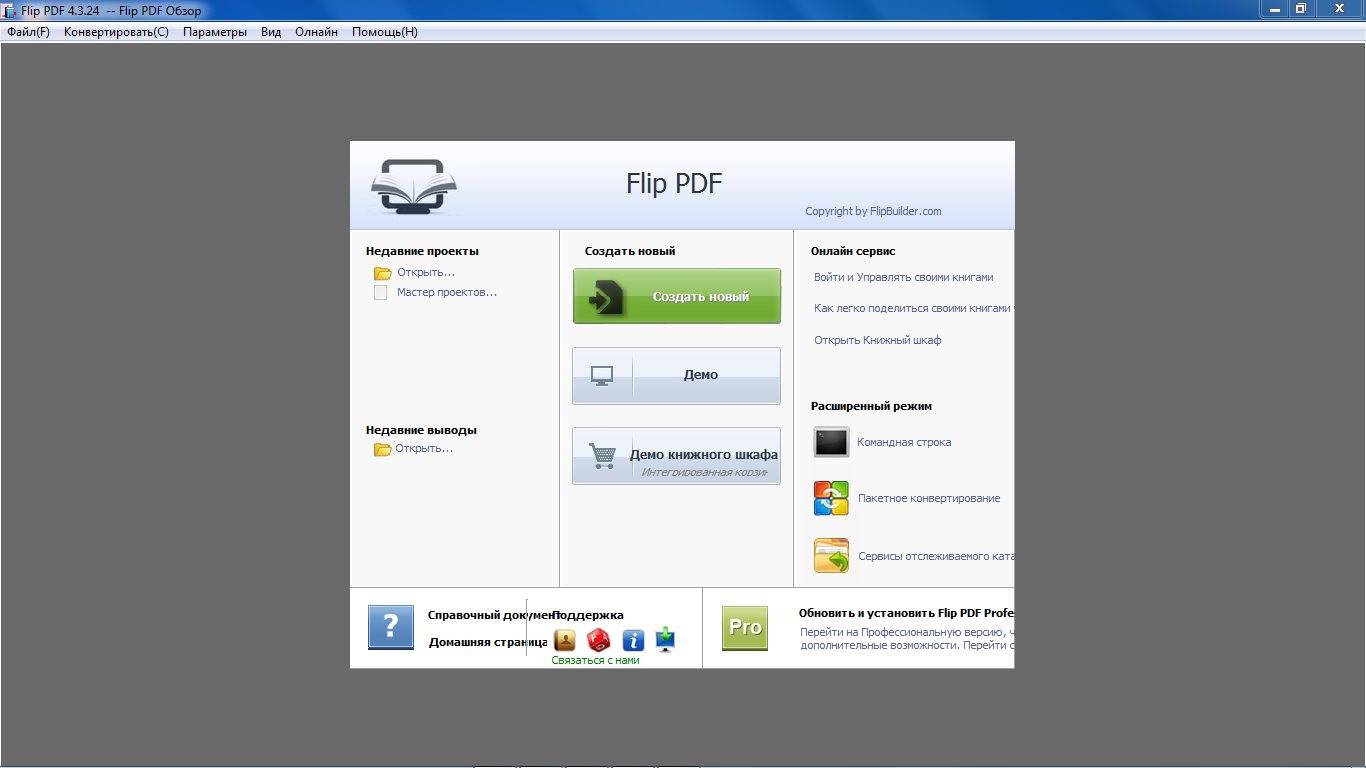Click the green Pro upgrade icon

coord(745,627)
